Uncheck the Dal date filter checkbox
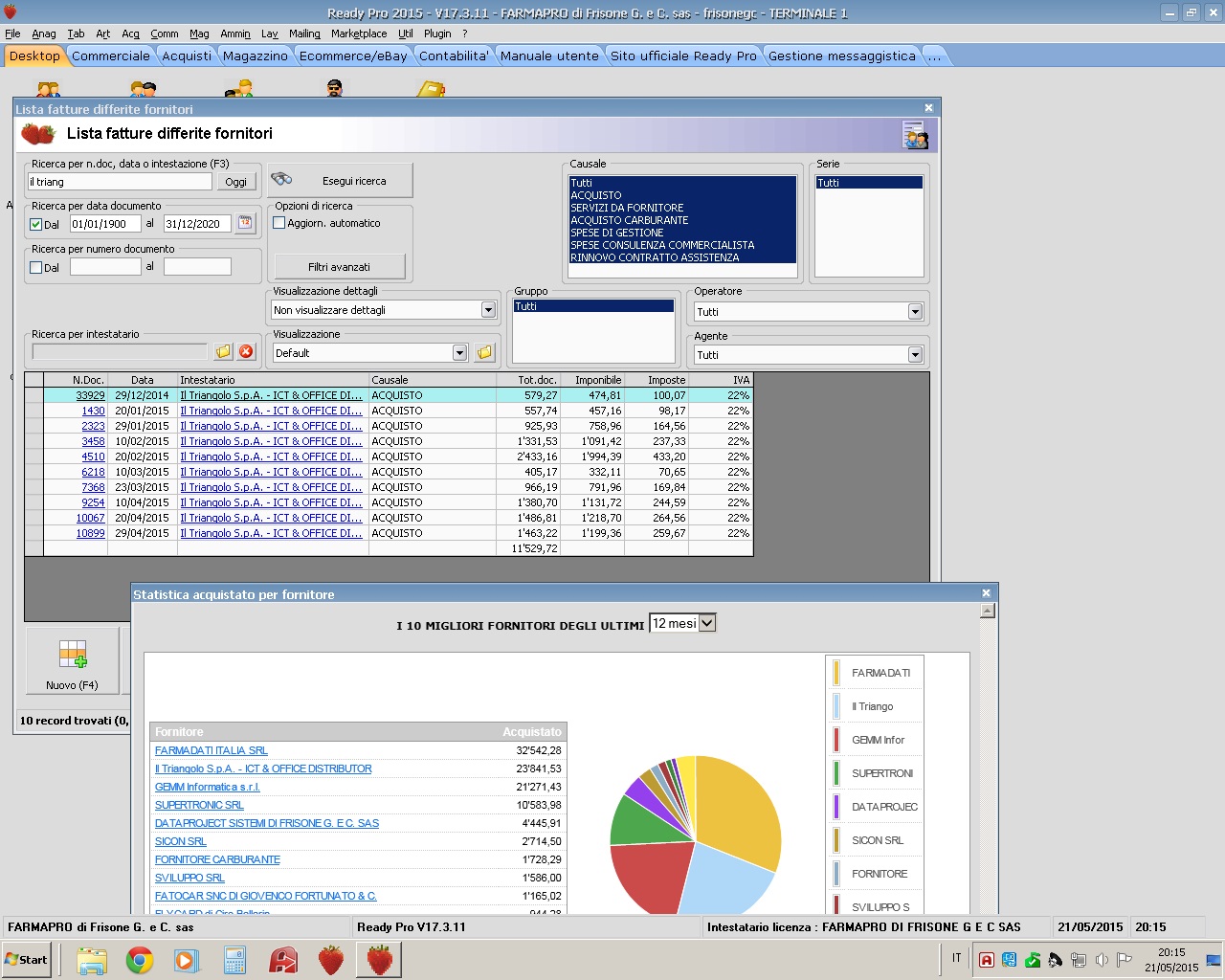 pos(36,225)
